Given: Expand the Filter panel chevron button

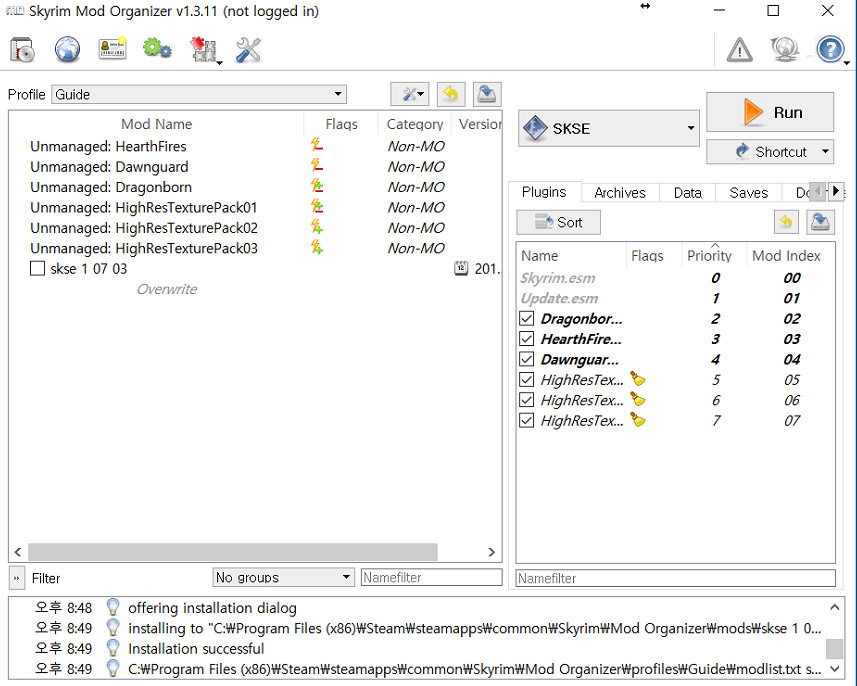Looking at the screenshot, I should (x=17, y=578).
